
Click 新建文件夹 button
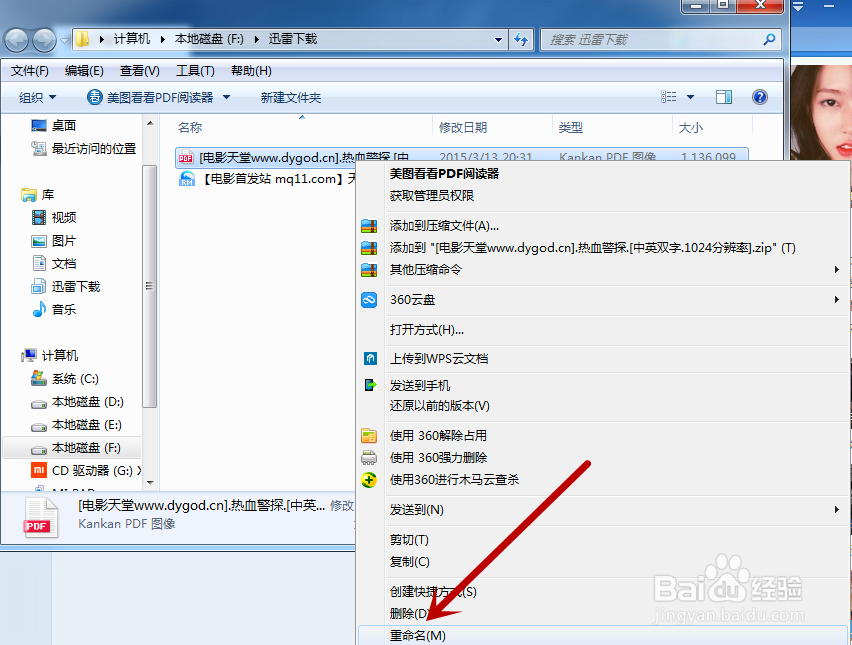(291, 97)
